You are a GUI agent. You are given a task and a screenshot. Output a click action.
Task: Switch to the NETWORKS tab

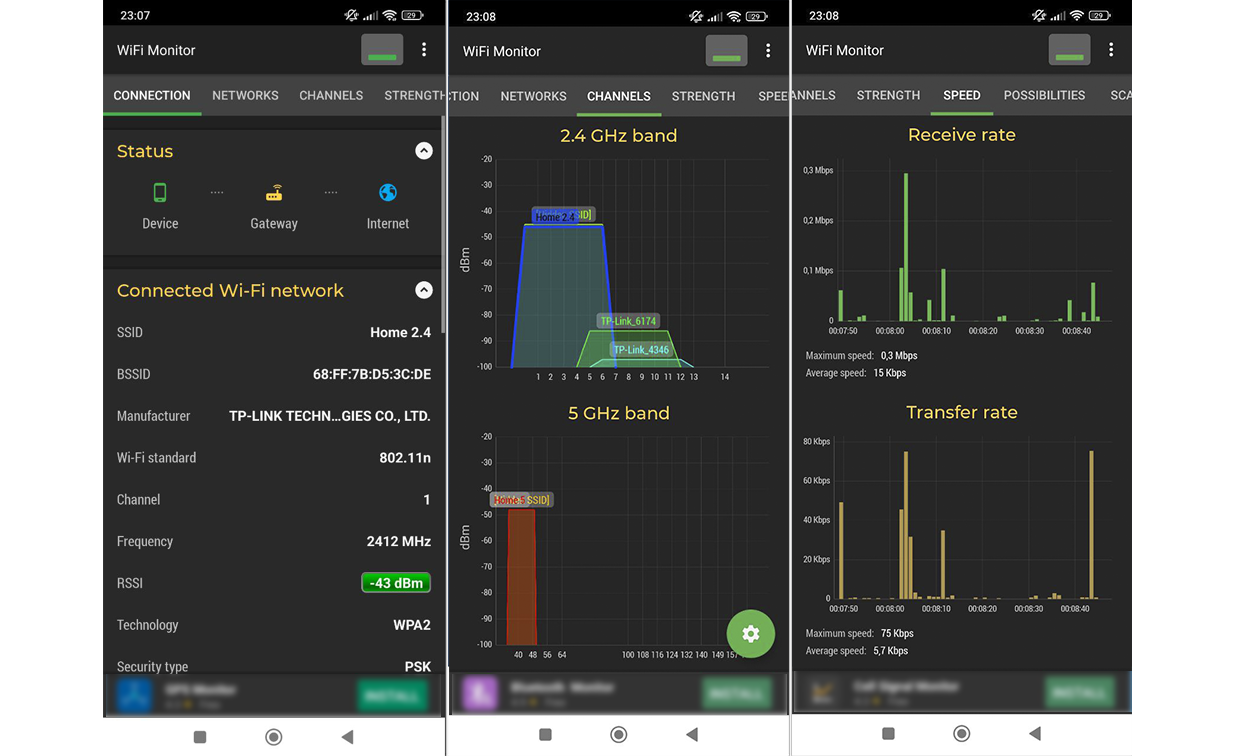tap(245, 96)
